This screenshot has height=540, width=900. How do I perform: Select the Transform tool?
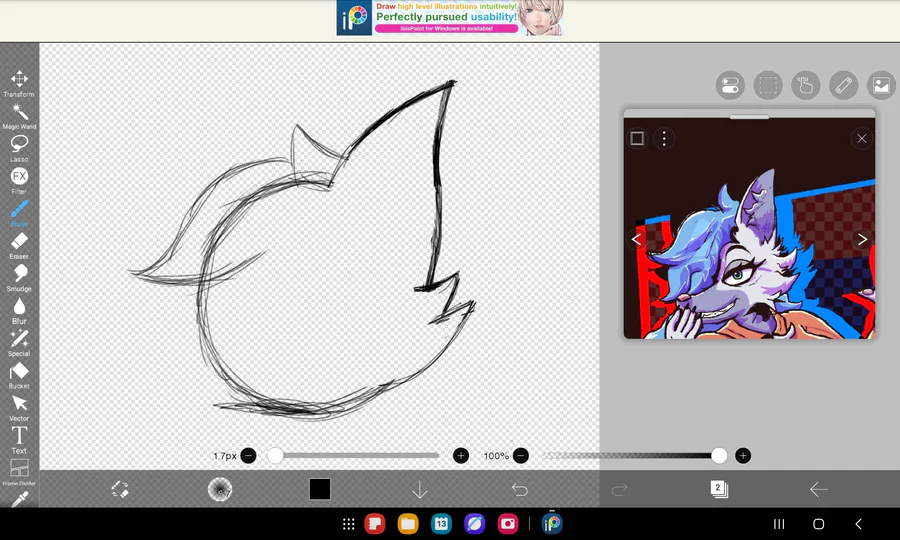[19, 83]
